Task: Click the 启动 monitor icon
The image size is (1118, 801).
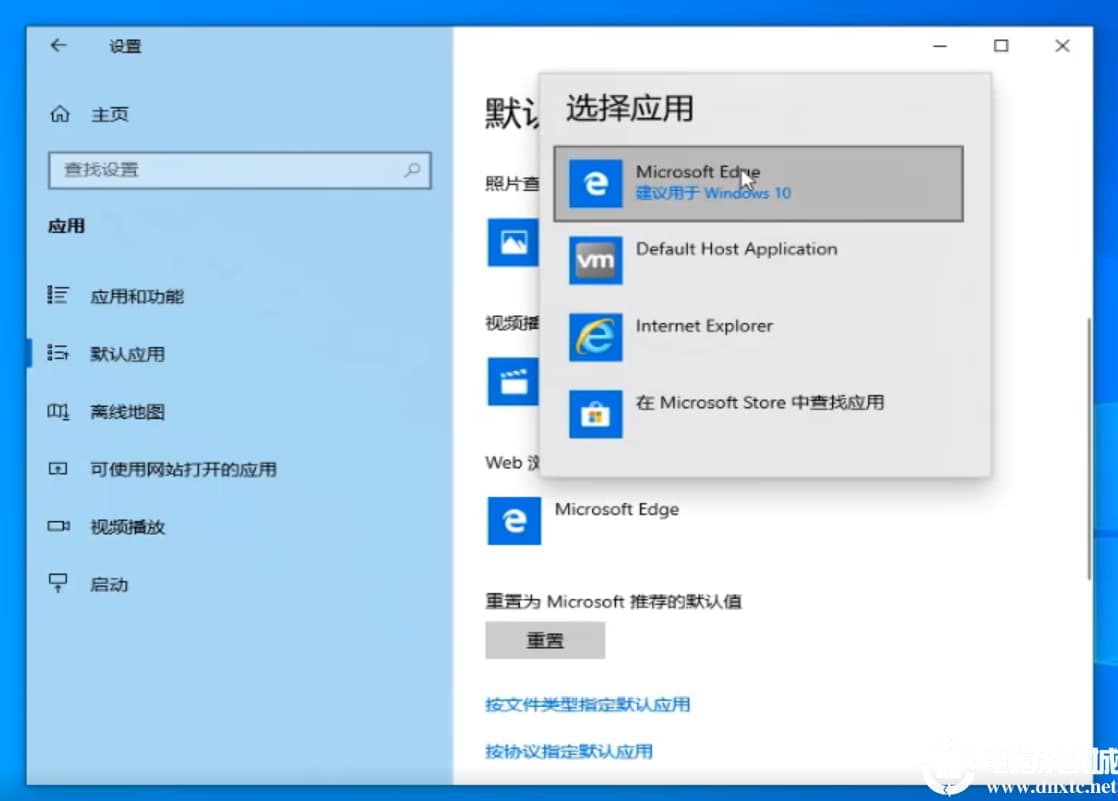Action: click(58, 583)
